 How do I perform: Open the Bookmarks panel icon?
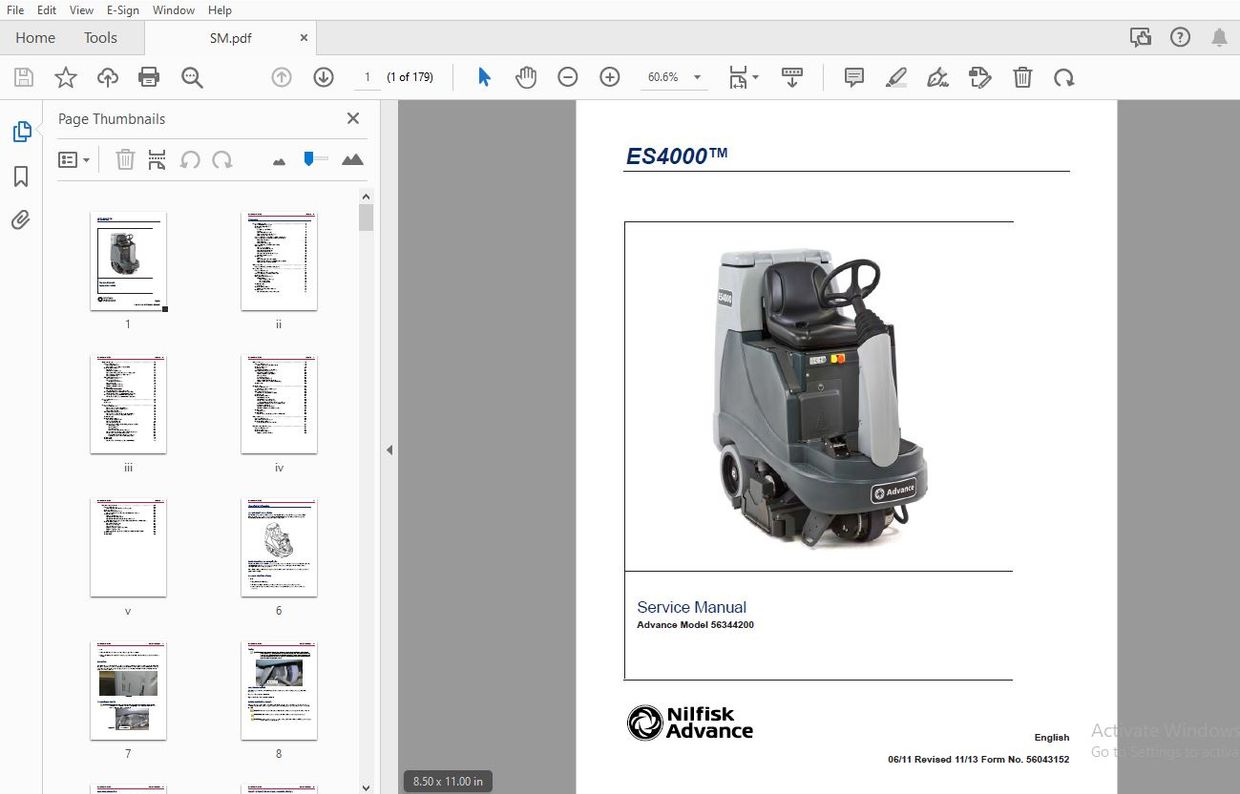(x=21, y=176)
